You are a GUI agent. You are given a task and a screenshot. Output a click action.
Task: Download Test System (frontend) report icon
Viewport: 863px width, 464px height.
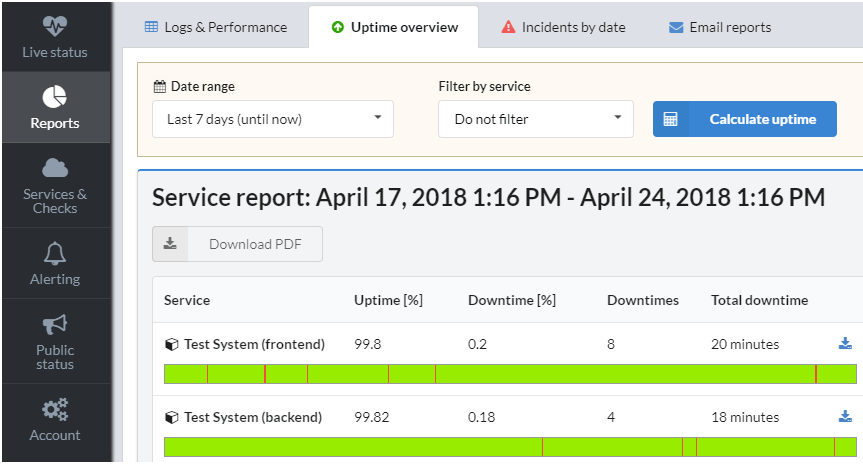845,344
